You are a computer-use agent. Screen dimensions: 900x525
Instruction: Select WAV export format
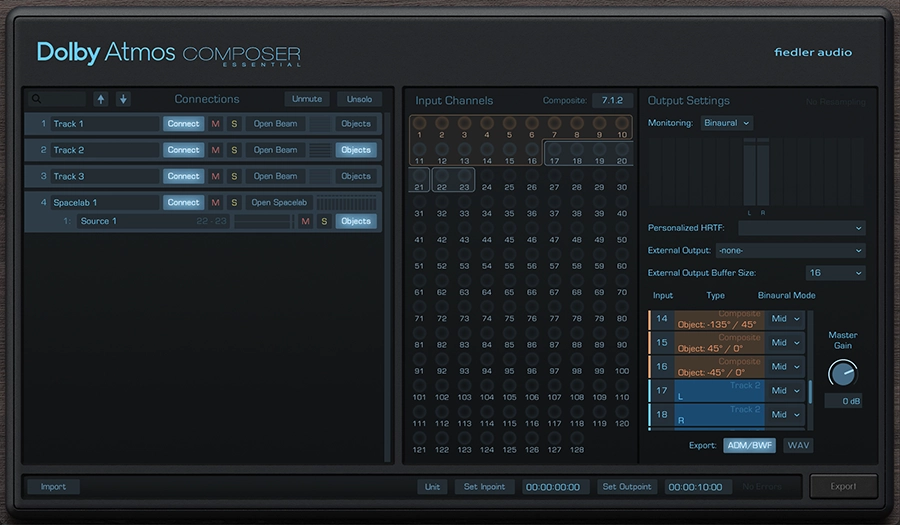coord(798,445)
